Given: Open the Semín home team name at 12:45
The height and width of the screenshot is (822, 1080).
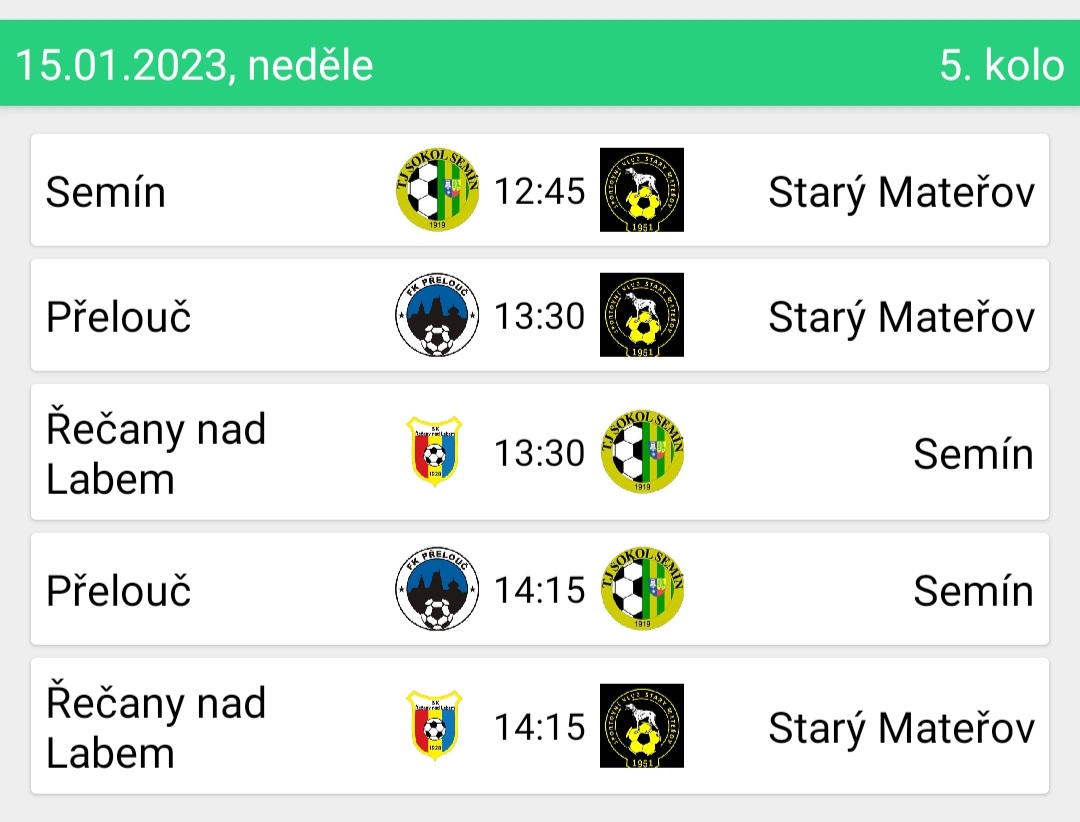Looking at the screenshot, I should coord(106,192).
